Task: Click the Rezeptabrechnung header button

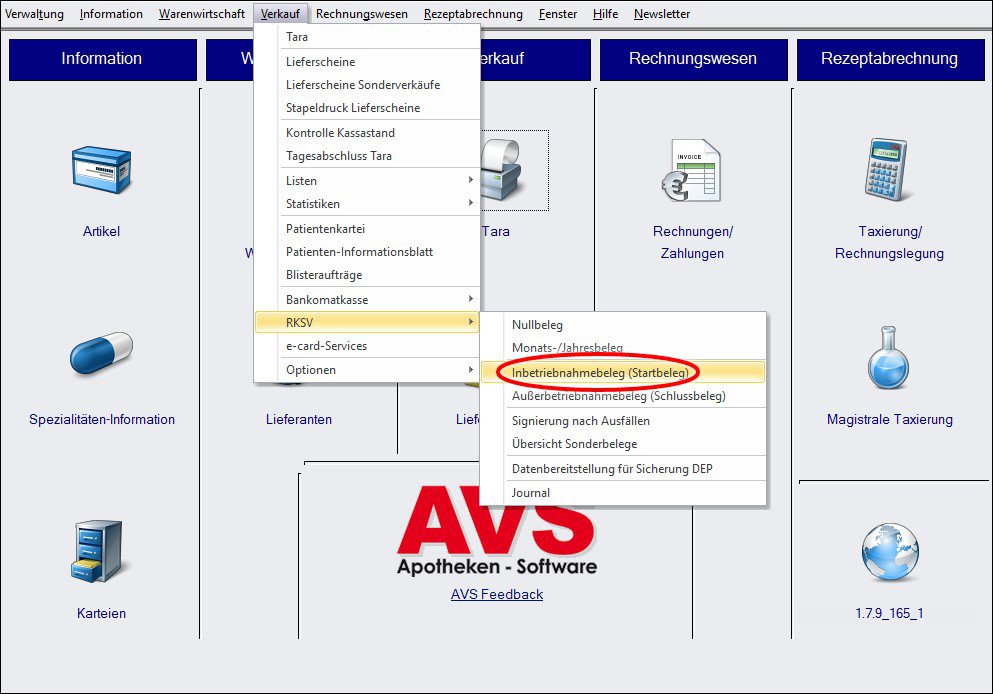Action: [x=889, y=59]
